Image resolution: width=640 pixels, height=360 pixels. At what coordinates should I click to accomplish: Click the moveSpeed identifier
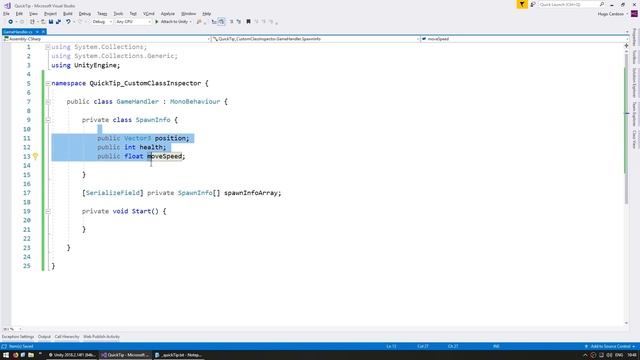[164, 156]
